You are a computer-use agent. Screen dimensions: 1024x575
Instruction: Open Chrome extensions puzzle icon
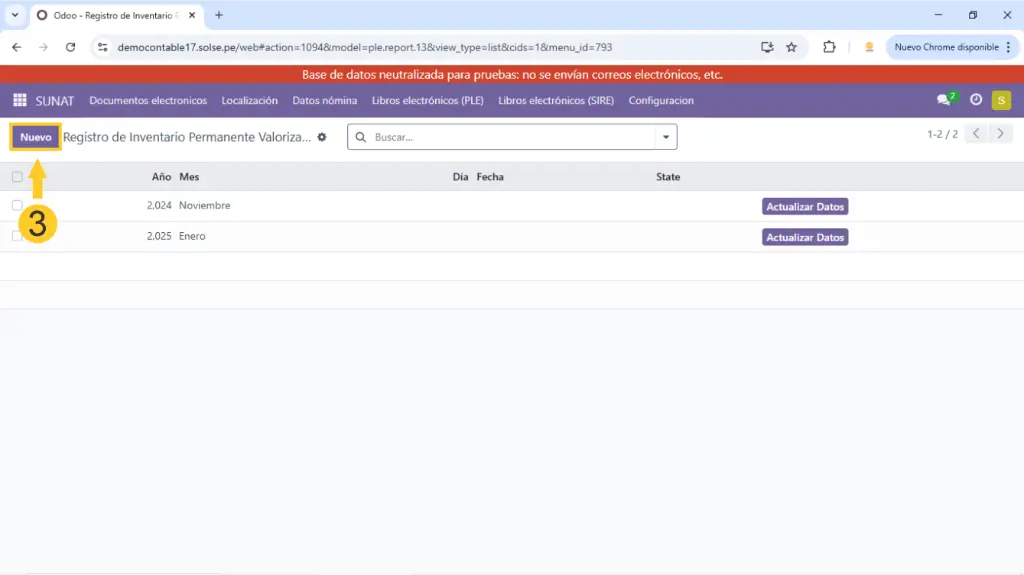(829, 47)
